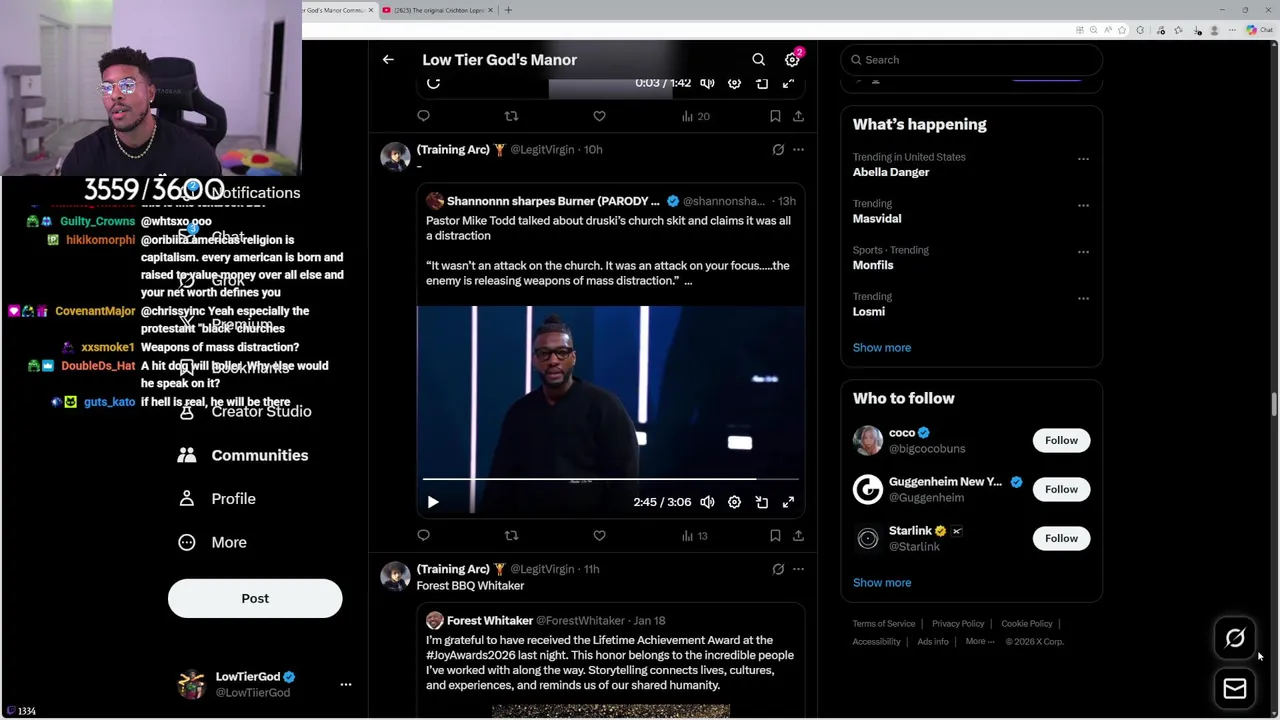This screenshot has height=720, width=1280.
Task: Open settings on the 1:42 video
Action: click(734, 83)
